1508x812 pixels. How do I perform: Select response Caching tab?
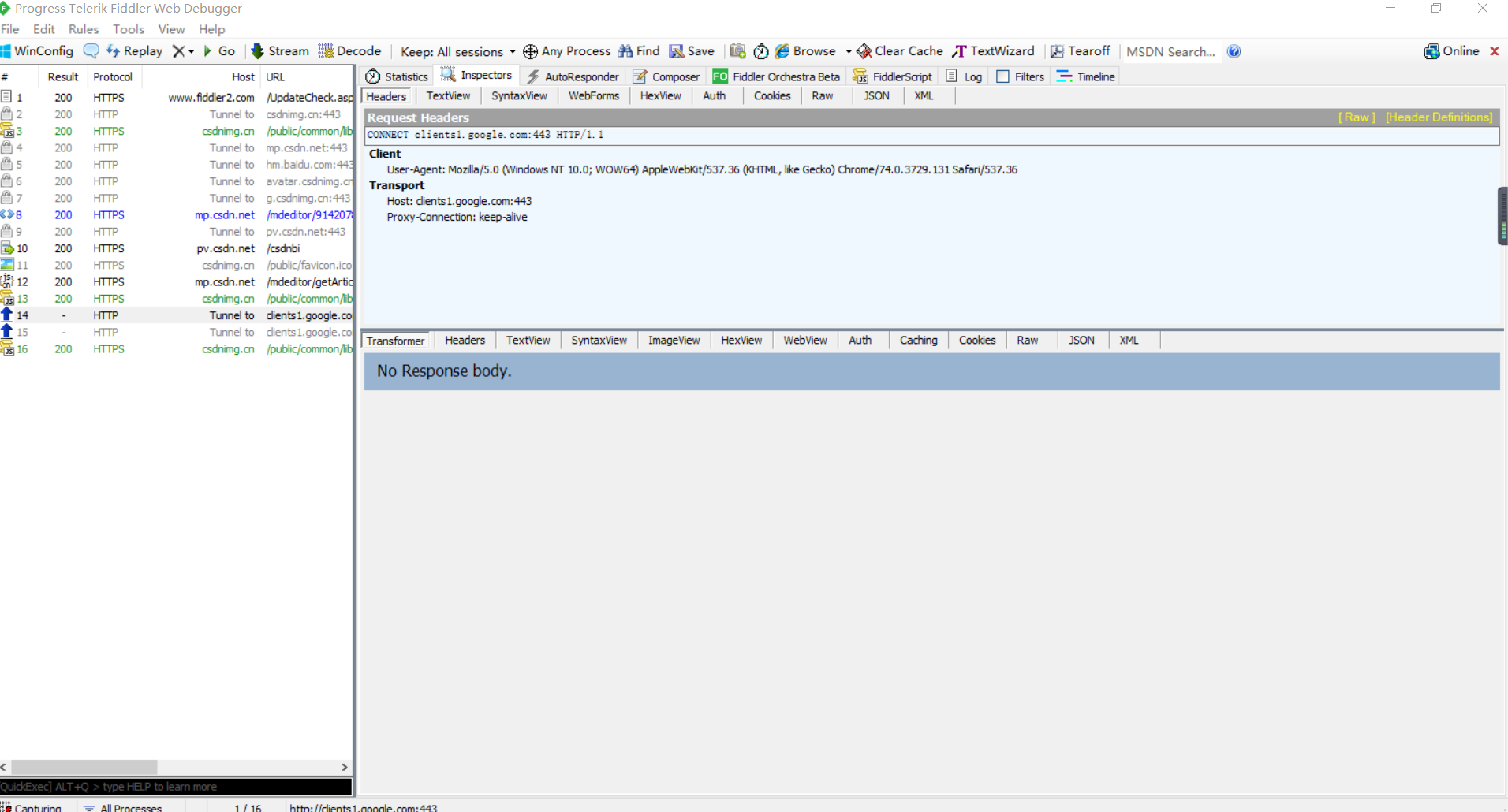tap(919, 341)
